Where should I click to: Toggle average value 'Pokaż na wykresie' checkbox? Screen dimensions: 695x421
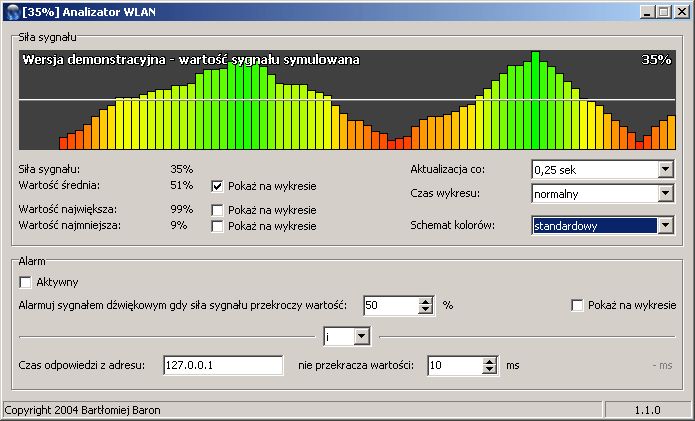[217, 186]
